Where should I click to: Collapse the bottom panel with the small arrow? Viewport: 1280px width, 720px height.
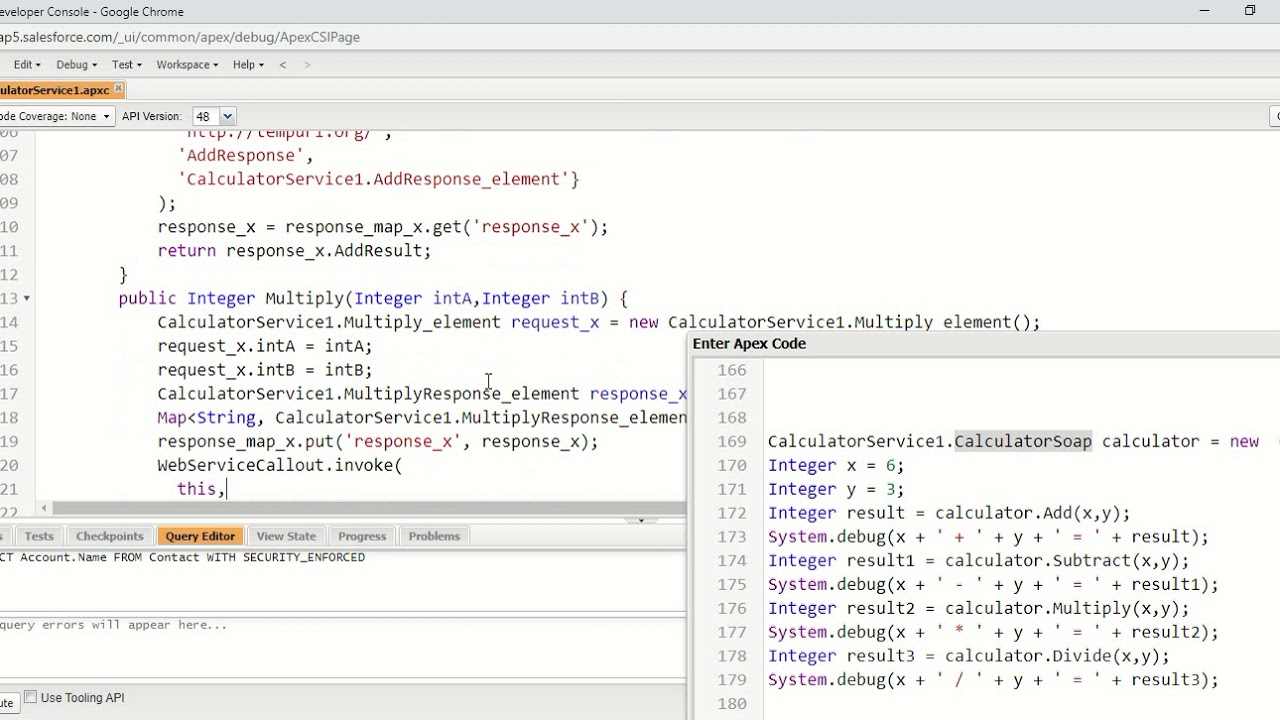pyautogui.click(x=641, y=520)
